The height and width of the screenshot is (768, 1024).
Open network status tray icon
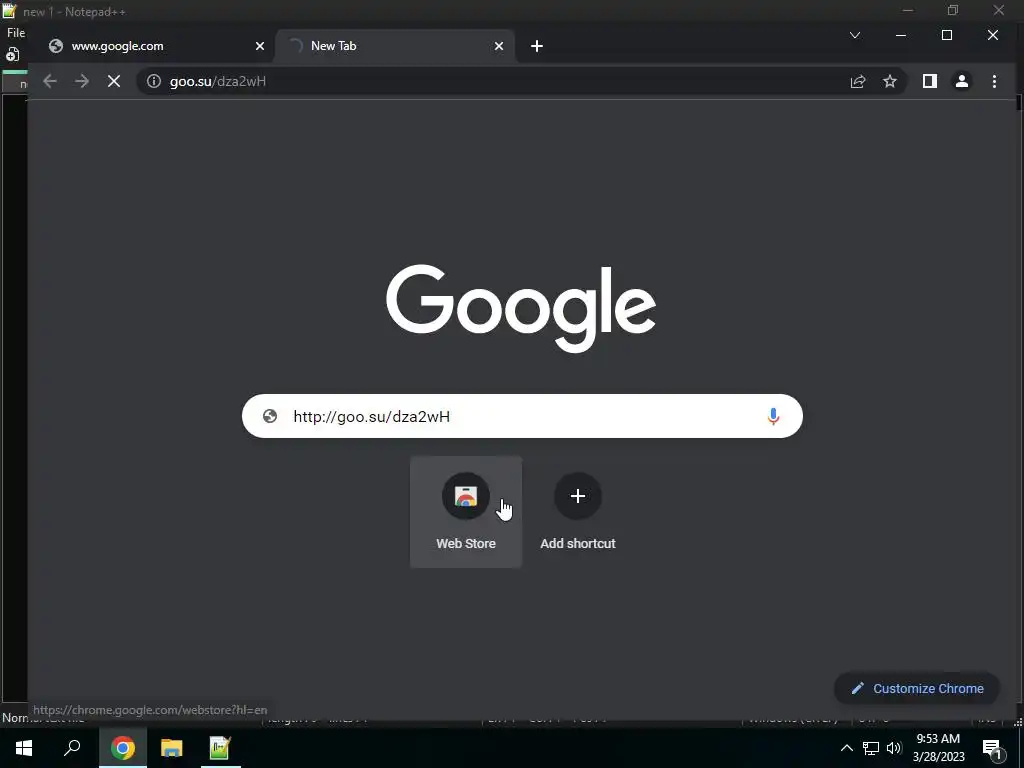coord(871,748)
